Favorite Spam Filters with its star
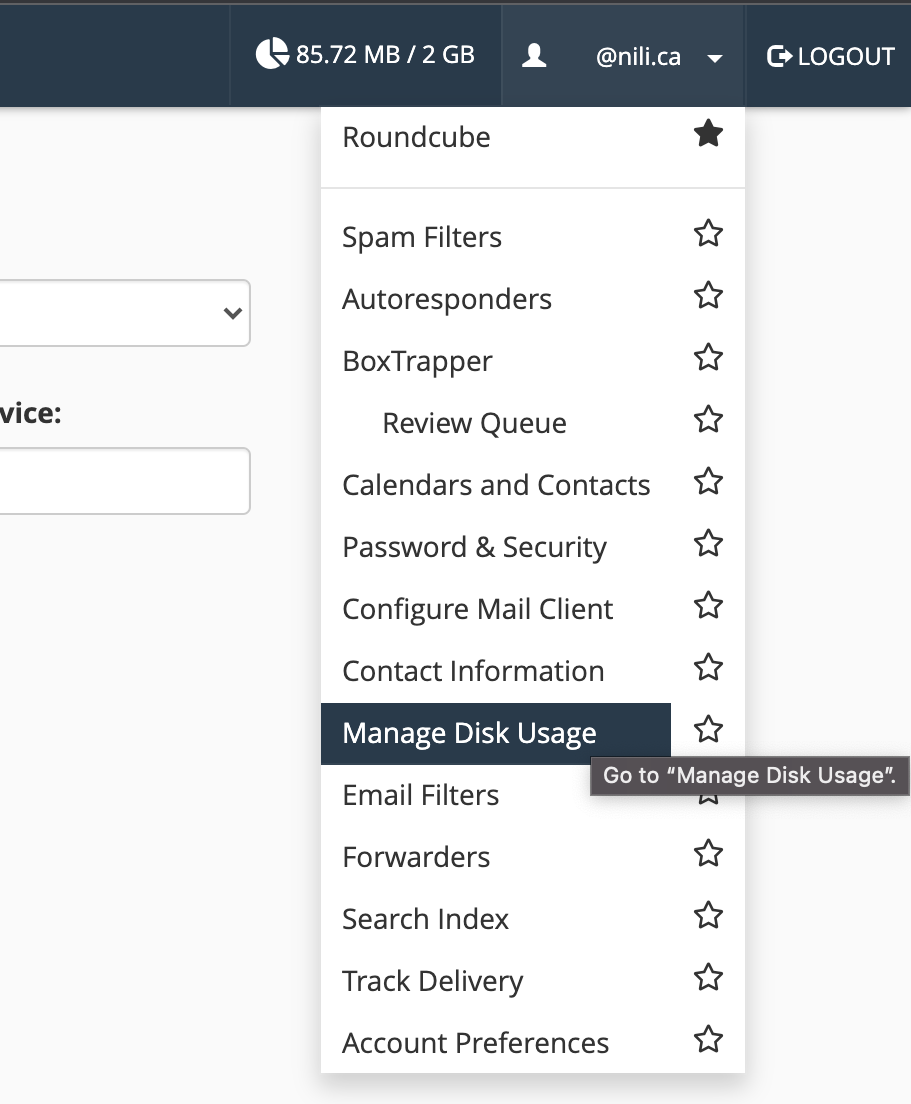The width and height of the screenshot is (911, 1104). coord(708,233)
